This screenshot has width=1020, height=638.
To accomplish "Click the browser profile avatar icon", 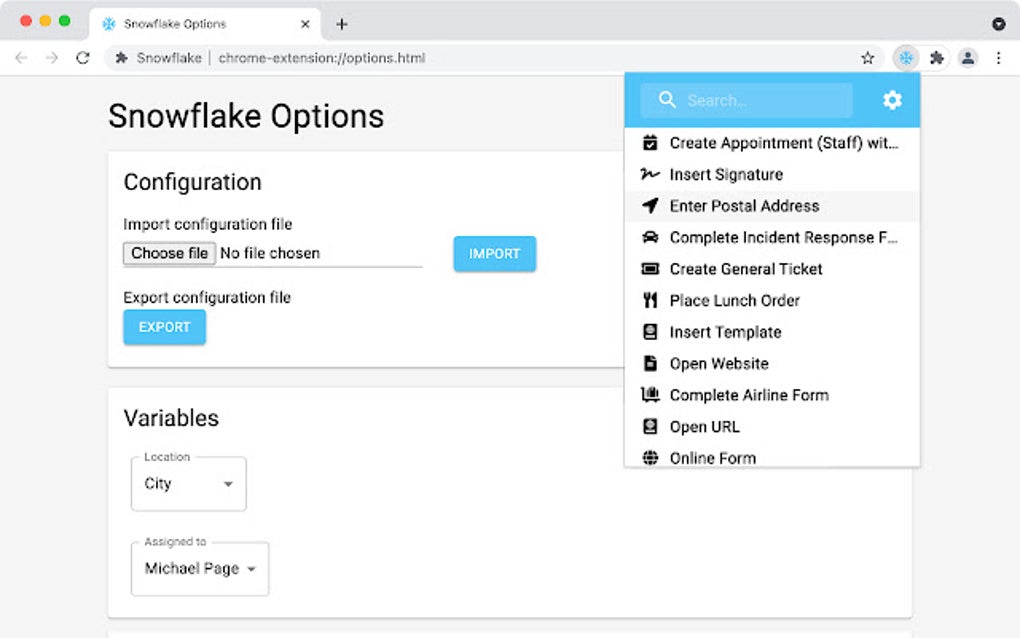I will click(x=967, y=58).
